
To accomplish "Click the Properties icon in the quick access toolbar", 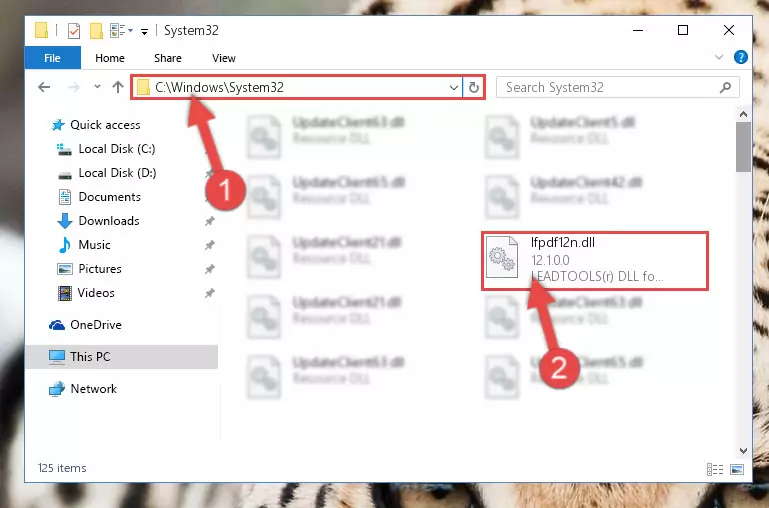I will tap(74, 31).
